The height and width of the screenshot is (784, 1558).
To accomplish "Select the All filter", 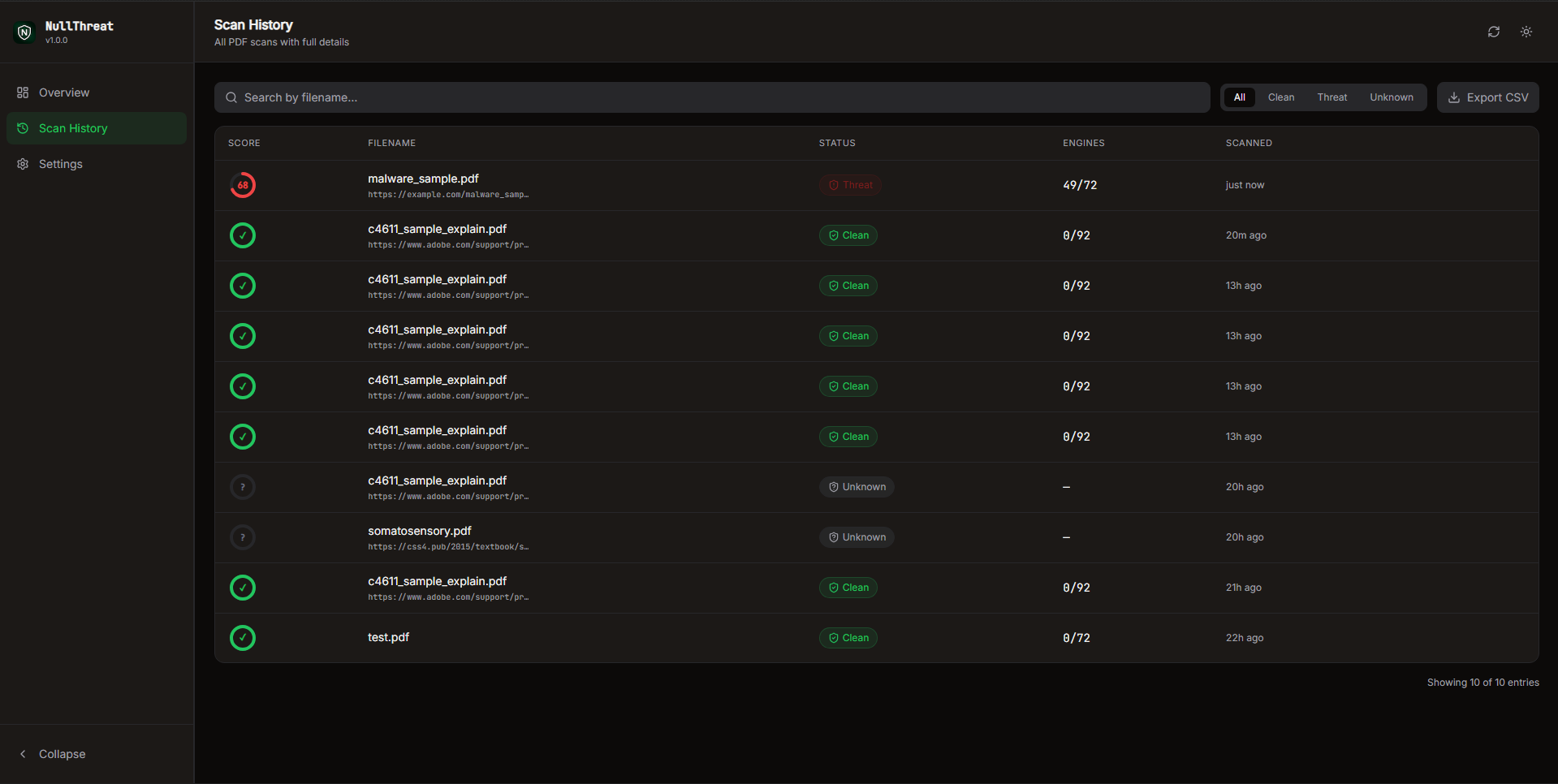I will (x=1239, y=97).
